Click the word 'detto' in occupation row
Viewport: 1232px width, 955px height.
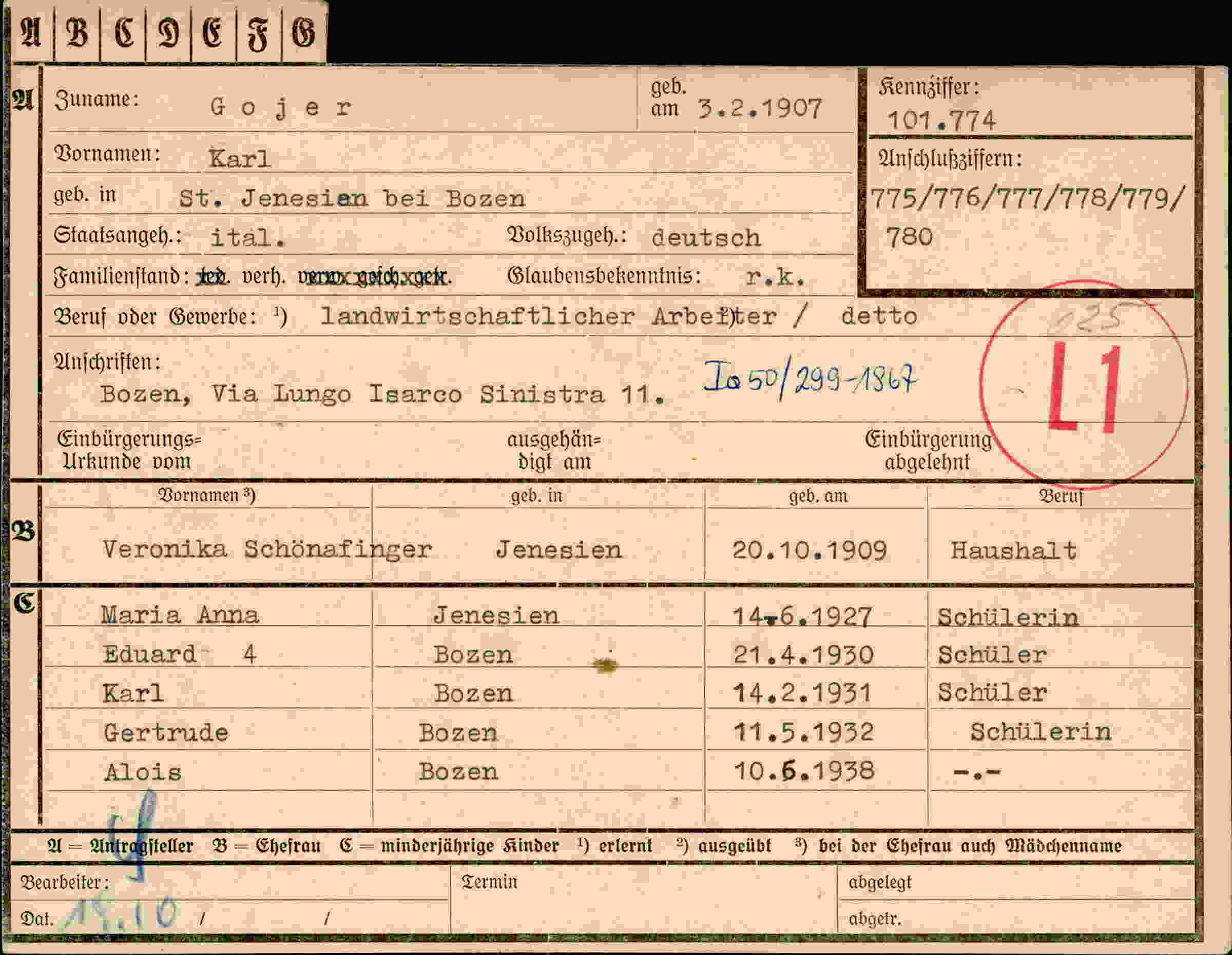tap(879, 316)
